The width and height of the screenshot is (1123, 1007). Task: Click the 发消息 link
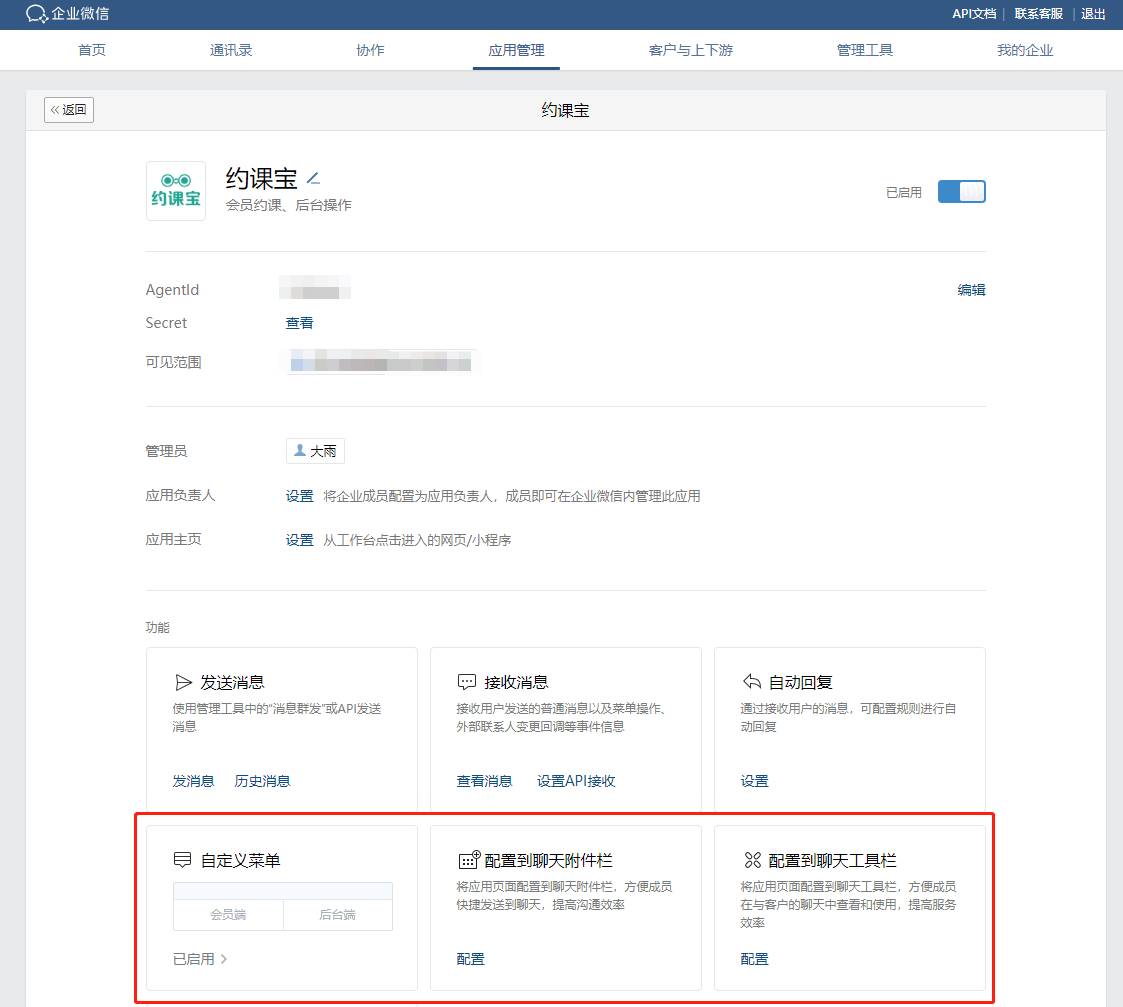pyautogui.click(x=193, y=781)
